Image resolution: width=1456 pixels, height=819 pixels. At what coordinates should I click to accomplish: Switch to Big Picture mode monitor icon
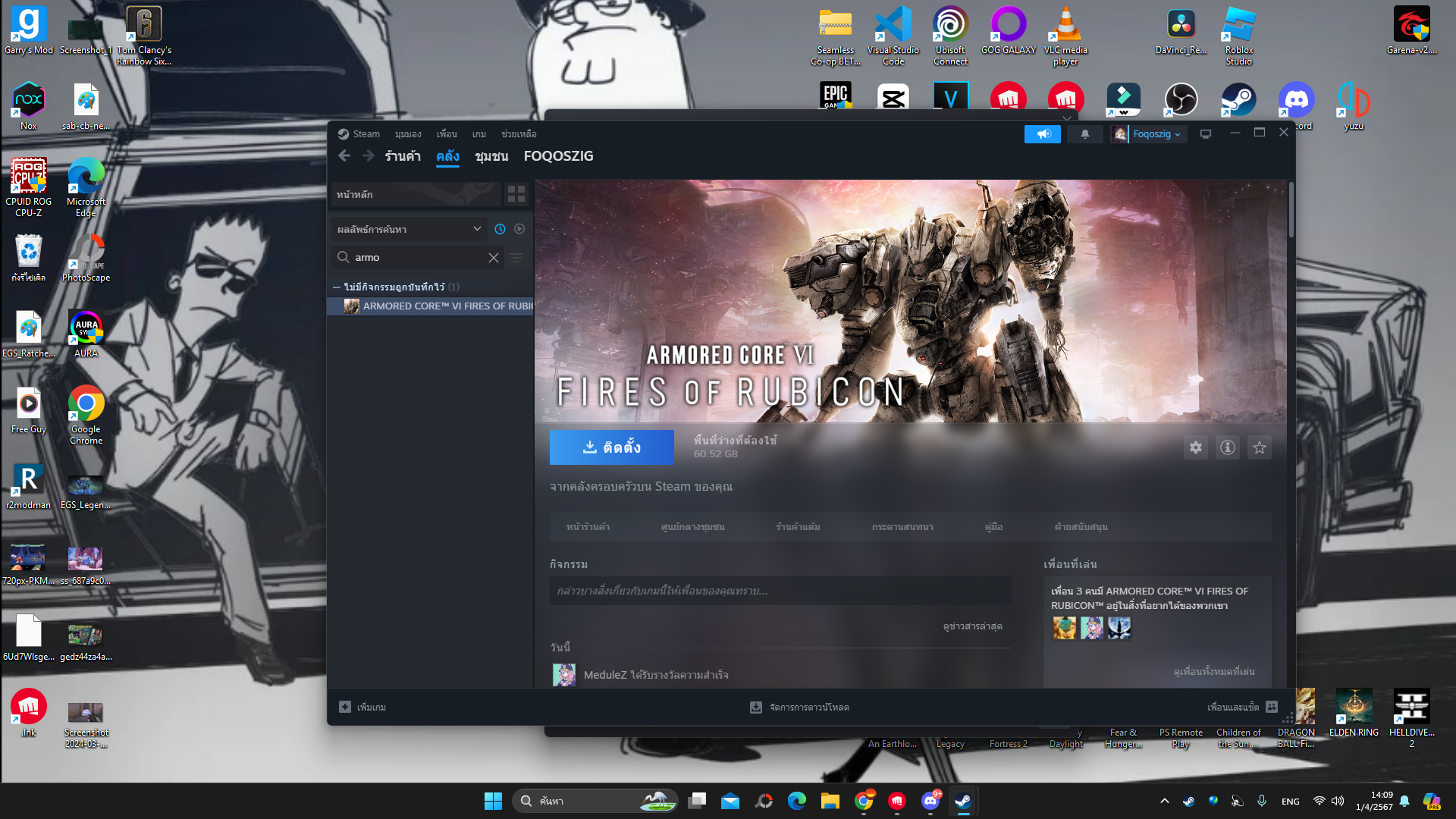point(1206,134)
